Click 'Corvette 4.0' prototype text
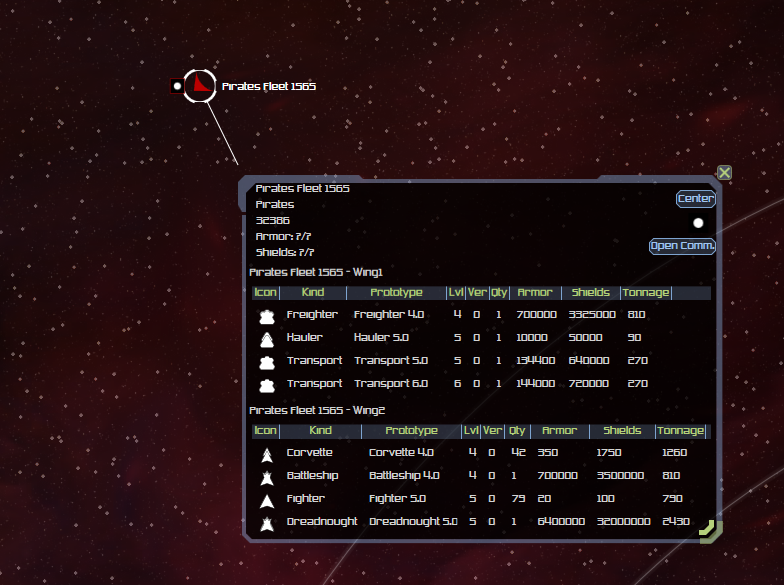The width and height of the screenshot is (784, 585). point(401,452)
